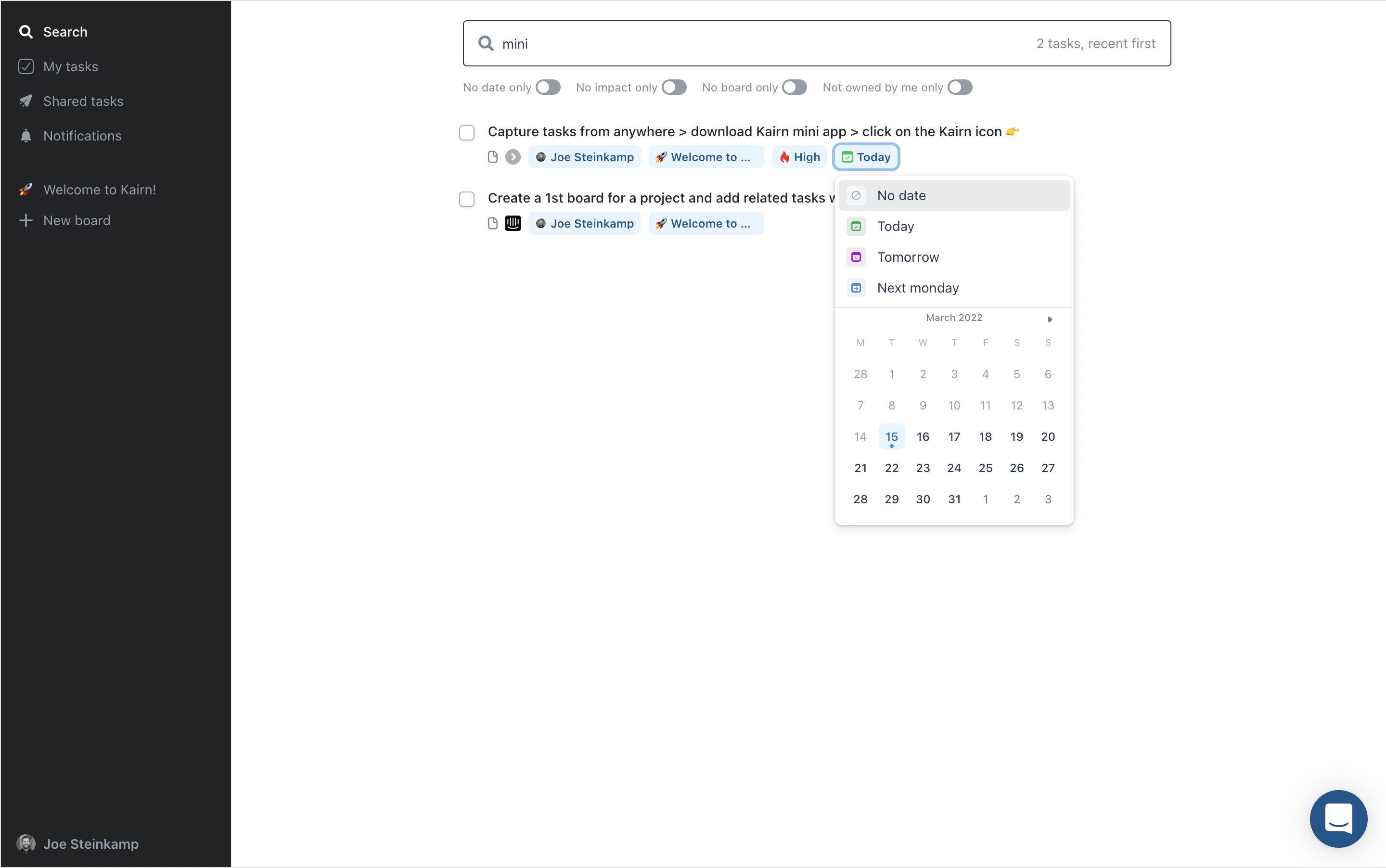Enable the No impact only switch
The height and width of the screenshot is (868, 1386).
tap(673, 87)
